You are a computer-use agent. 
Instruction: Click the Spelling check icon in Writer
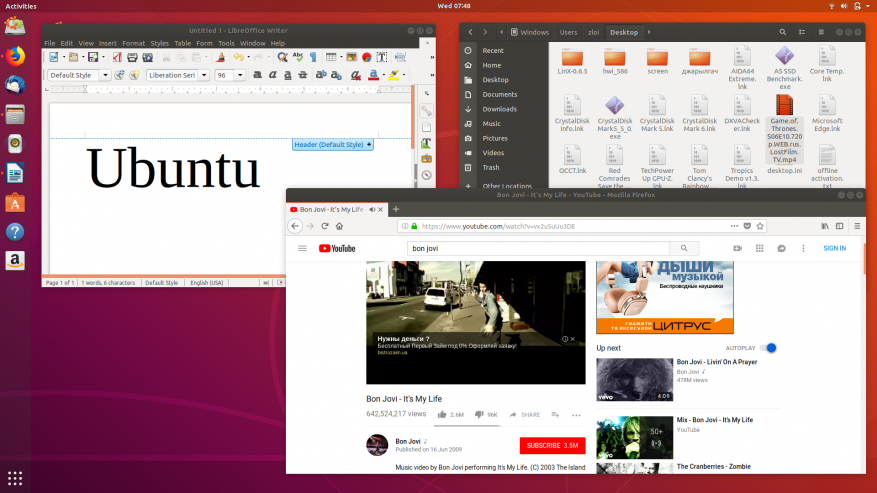(x=298, y=57)
